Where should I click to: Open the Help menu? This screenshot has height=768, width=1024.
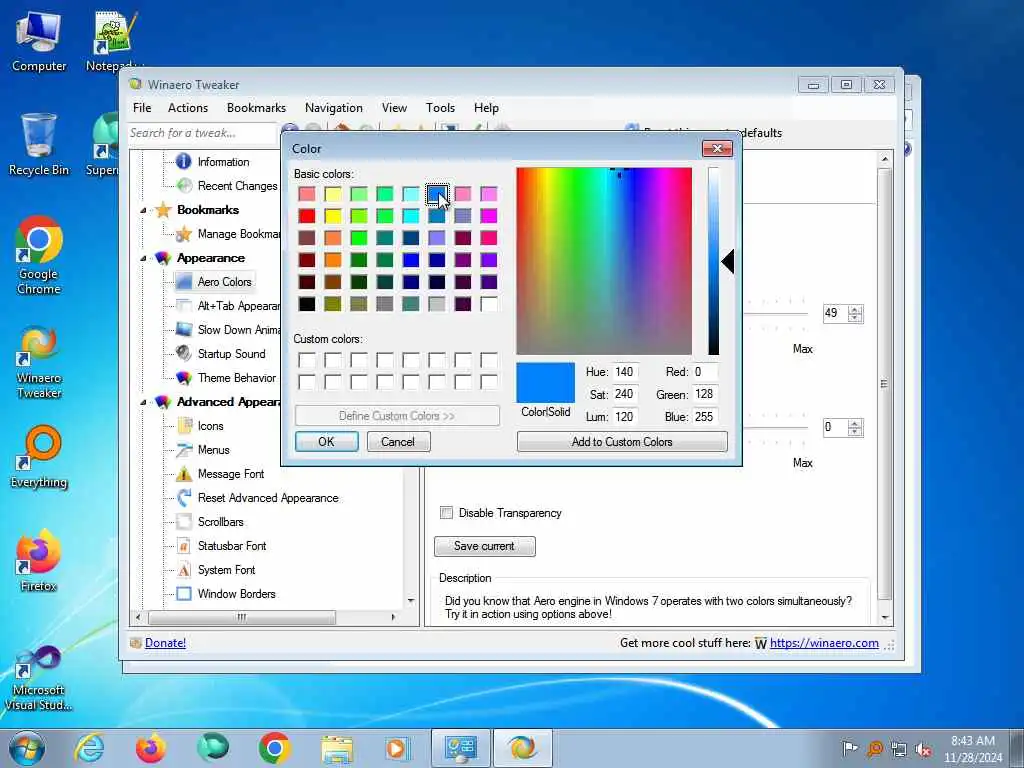[x=487, y=108]
